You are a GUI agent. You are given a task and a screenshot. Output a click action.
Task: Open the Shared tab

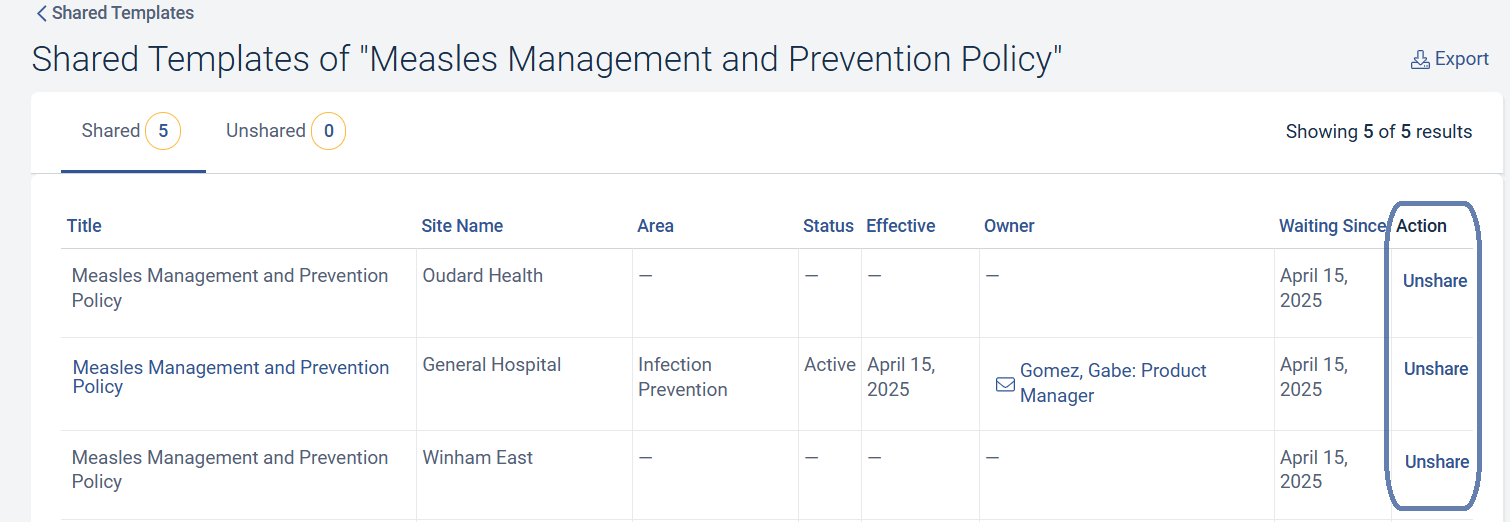point(111,131)
